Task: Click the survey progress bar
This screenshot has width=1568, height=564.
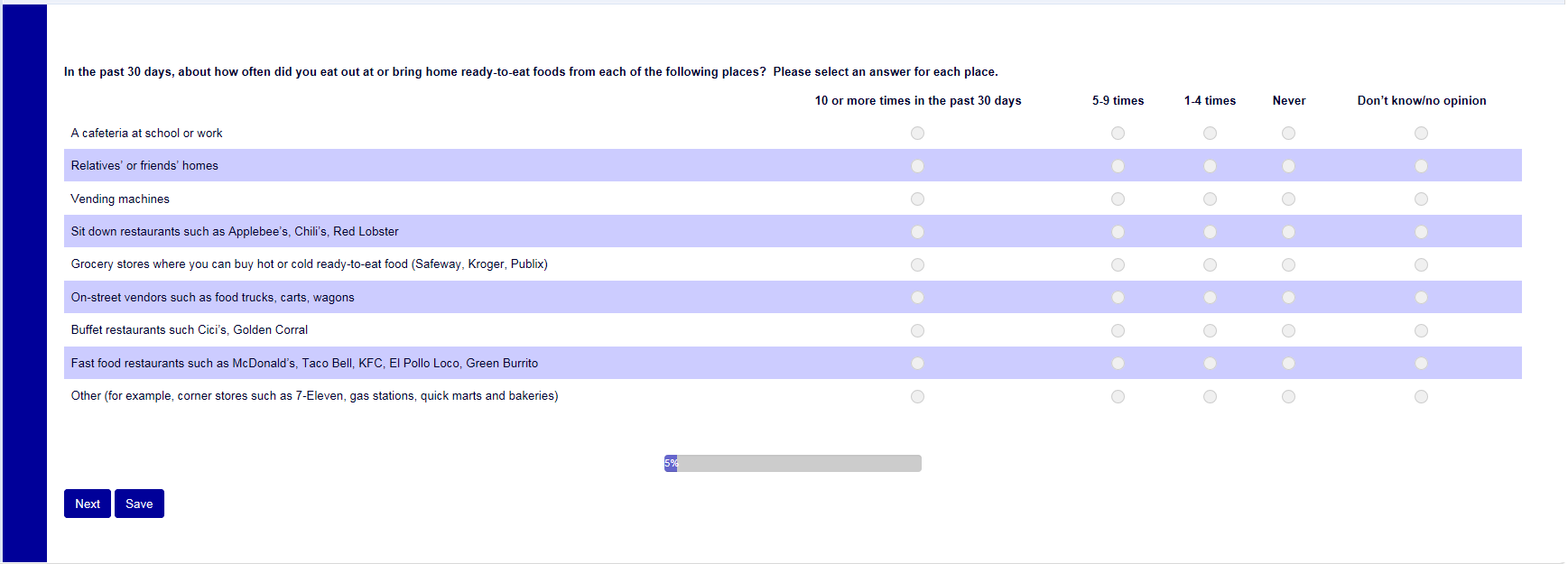Action: pyautogui.click(x=793, y=463)
